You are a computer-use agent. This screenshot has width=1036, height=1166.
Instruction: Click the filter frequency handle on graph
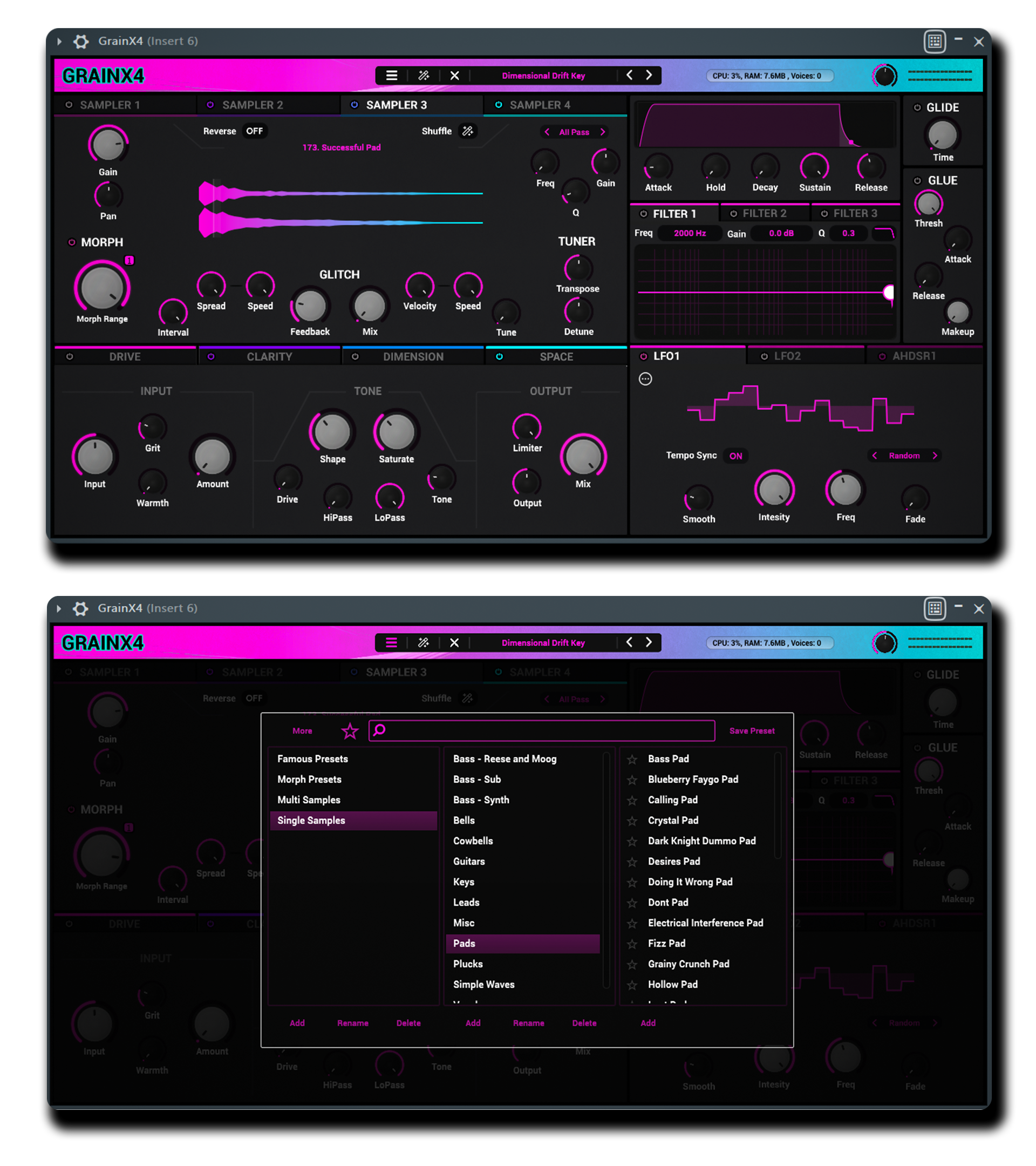(x=888, y=293)
